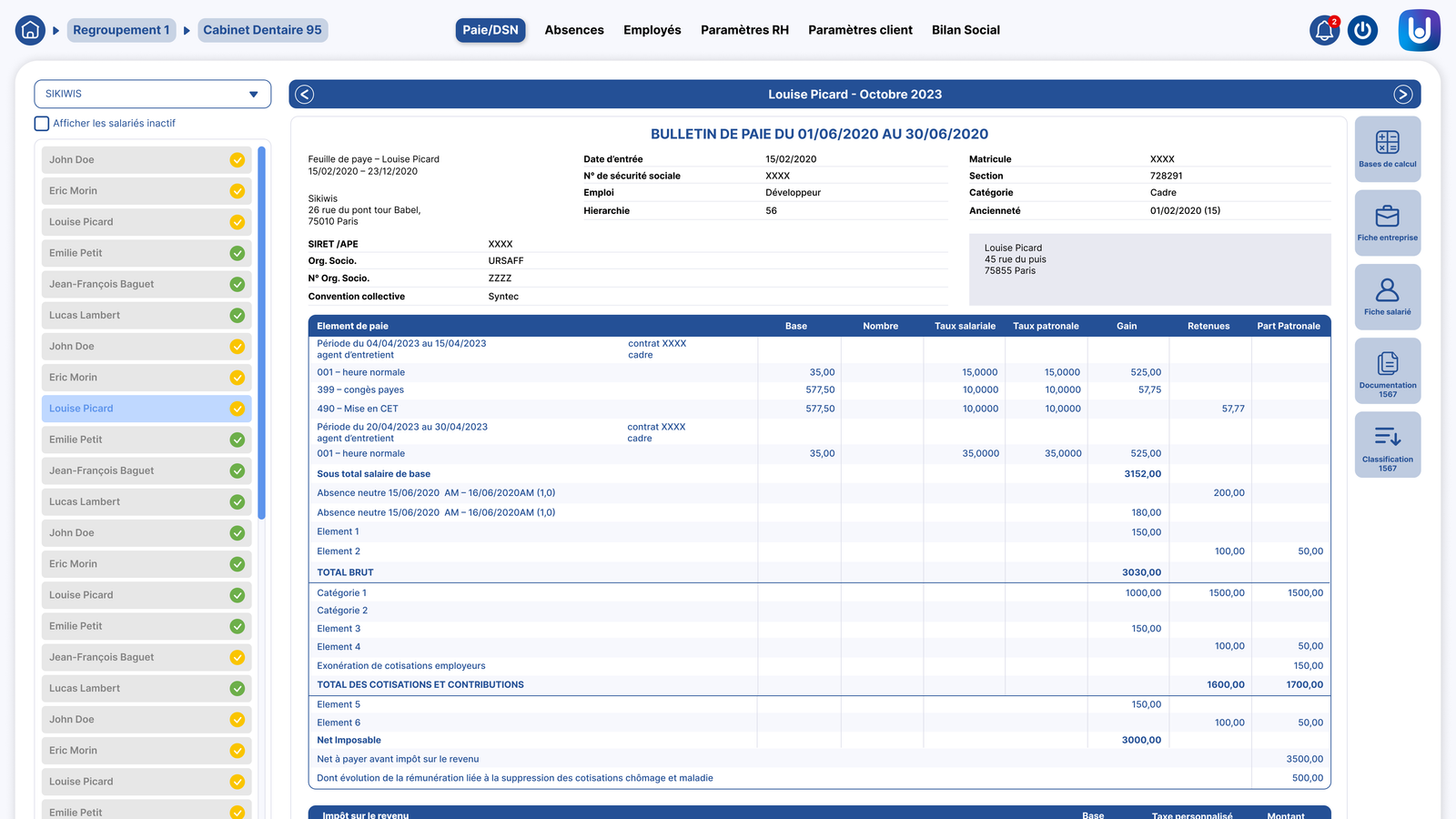Open the Employés menu

tap(652, 30)
